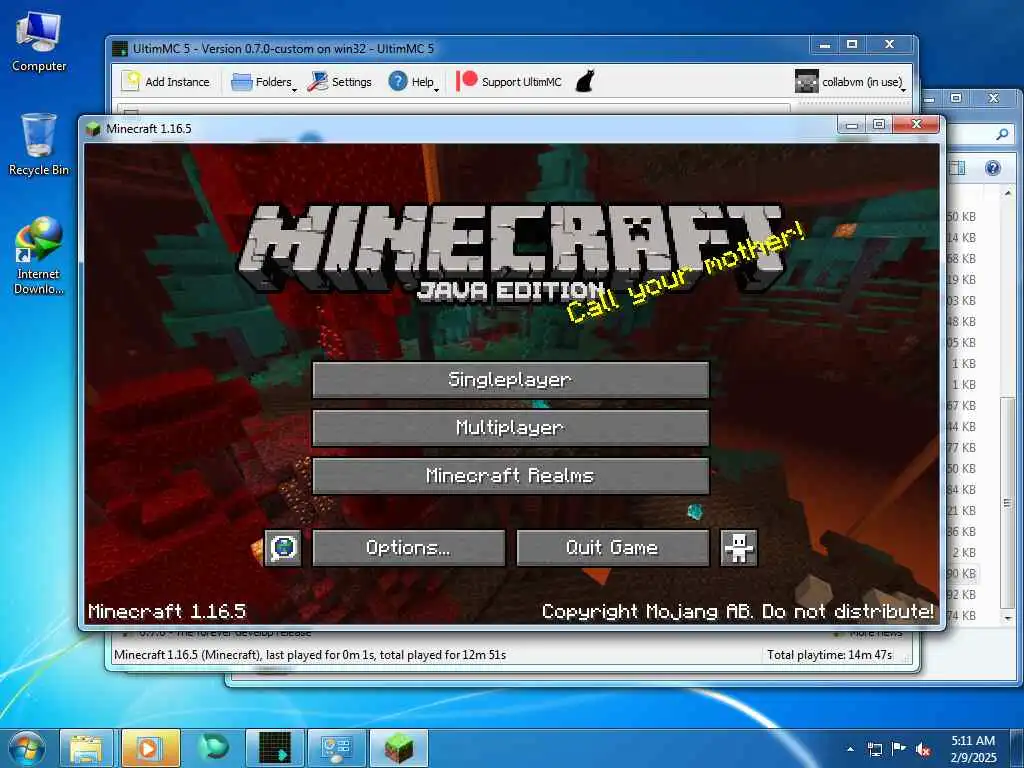Open File Explorer from the taskbar
The image size is (1024, 768).
pos(86,748)
